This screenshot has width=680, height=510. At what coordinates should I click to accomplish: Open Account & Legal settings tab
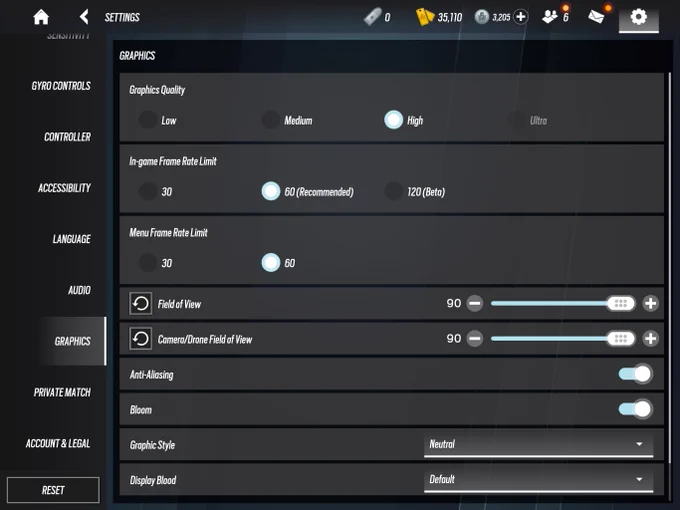[58, 444]
